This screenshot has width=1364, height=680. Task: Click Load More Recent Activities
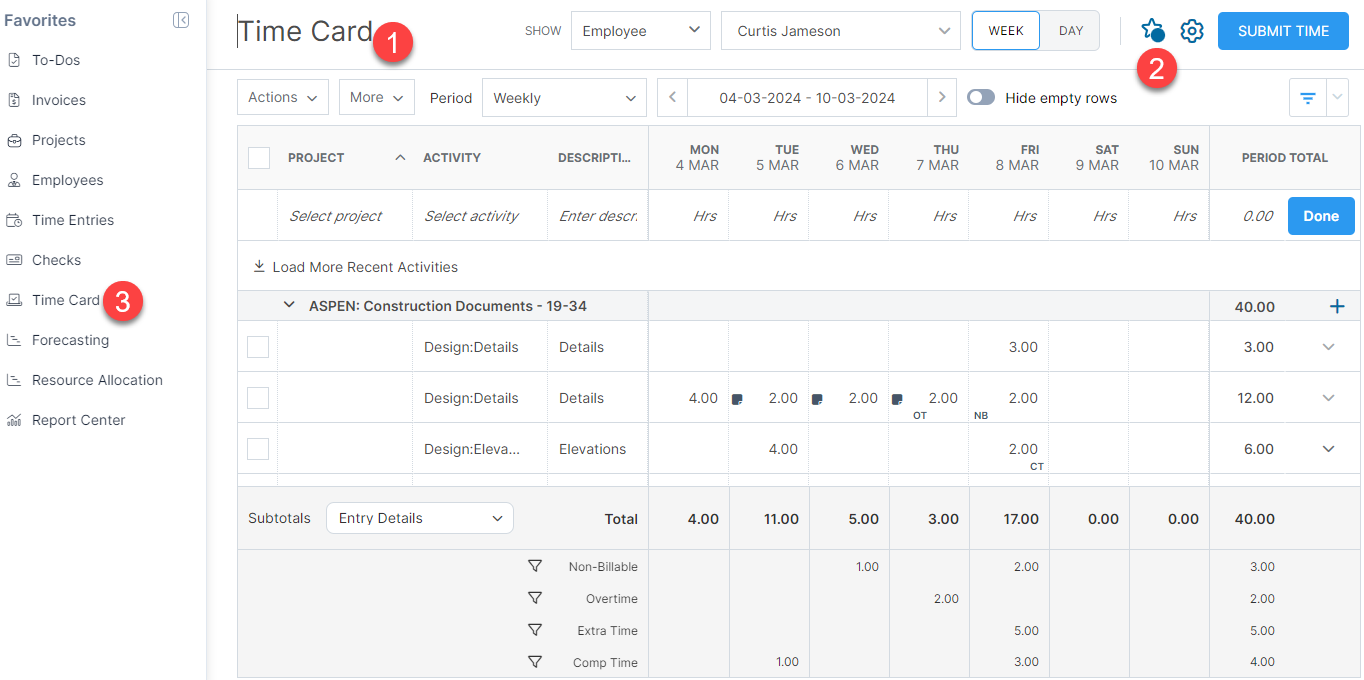pos(354,266)
